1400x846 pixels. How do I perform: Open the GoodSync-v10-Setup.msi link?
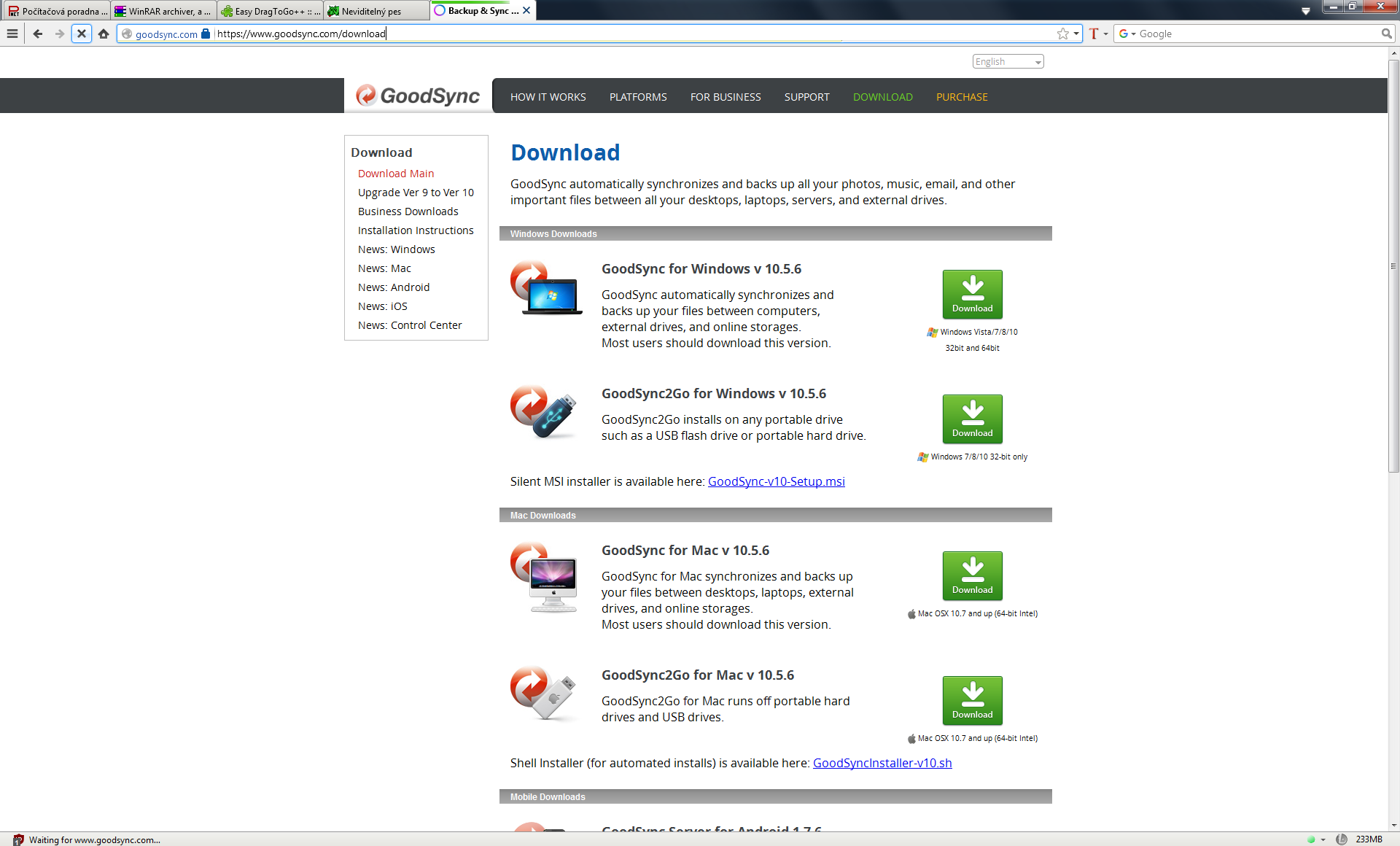click(x=776, y=481)
